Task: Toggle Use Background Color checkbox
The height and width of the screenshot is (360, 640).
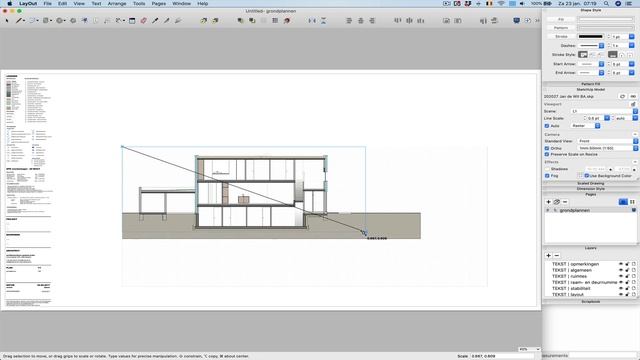Action: tap(587, 176)
